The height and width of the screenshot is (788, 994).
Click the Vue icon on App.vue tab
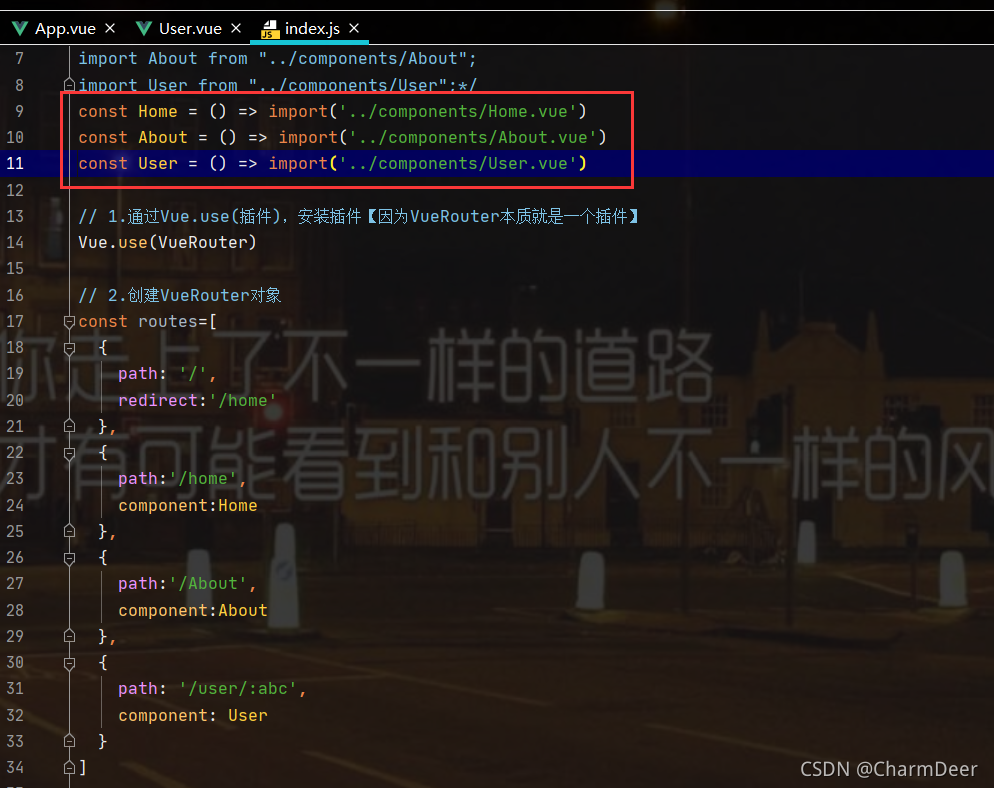[x=20, y=29]
